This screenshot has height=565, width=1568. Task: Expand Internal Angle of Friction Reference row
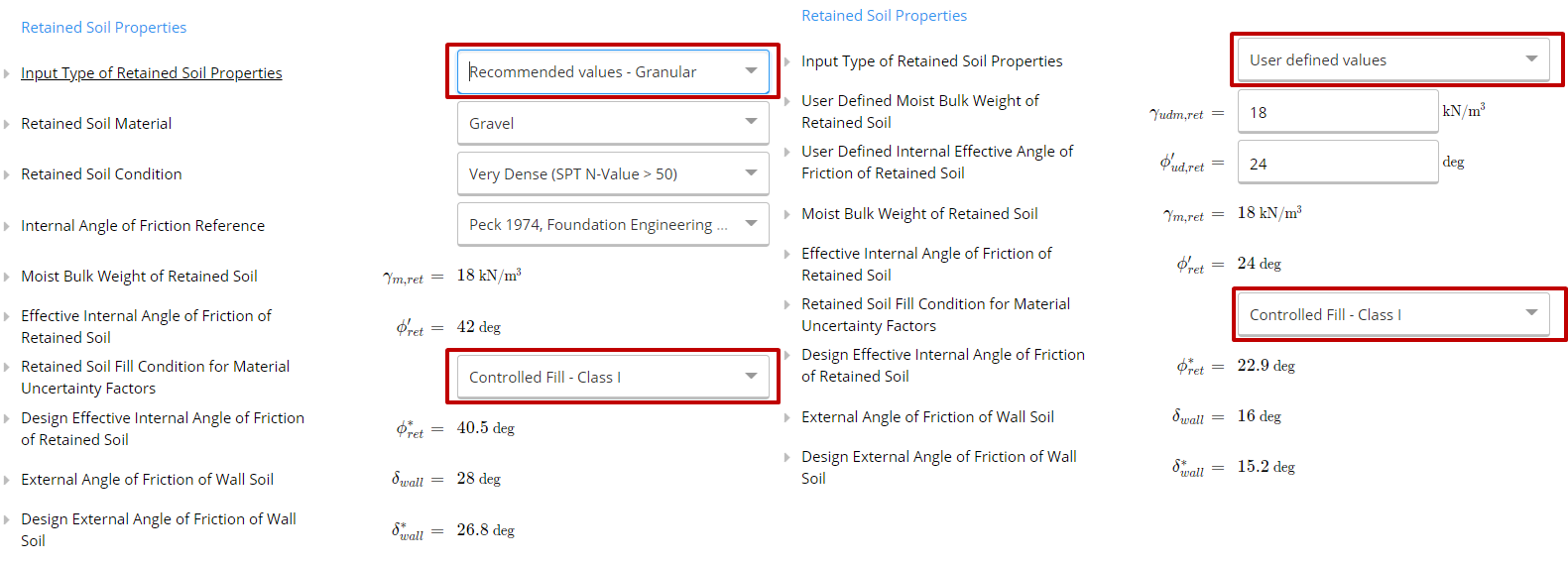[8, 226]
